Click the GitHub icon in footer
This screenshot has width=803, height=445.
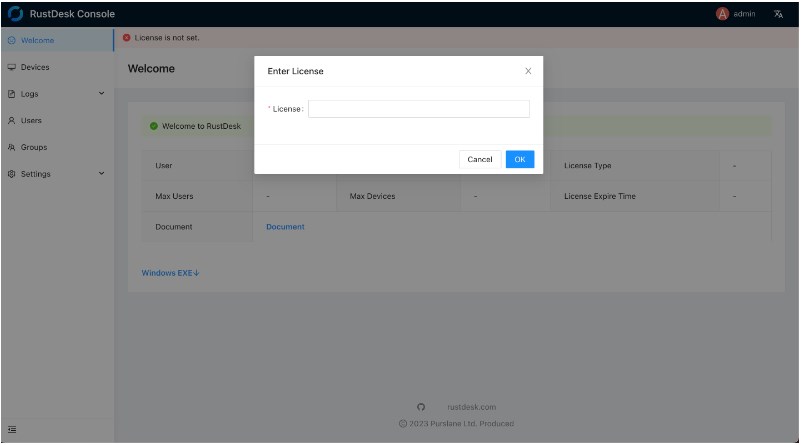421,407
